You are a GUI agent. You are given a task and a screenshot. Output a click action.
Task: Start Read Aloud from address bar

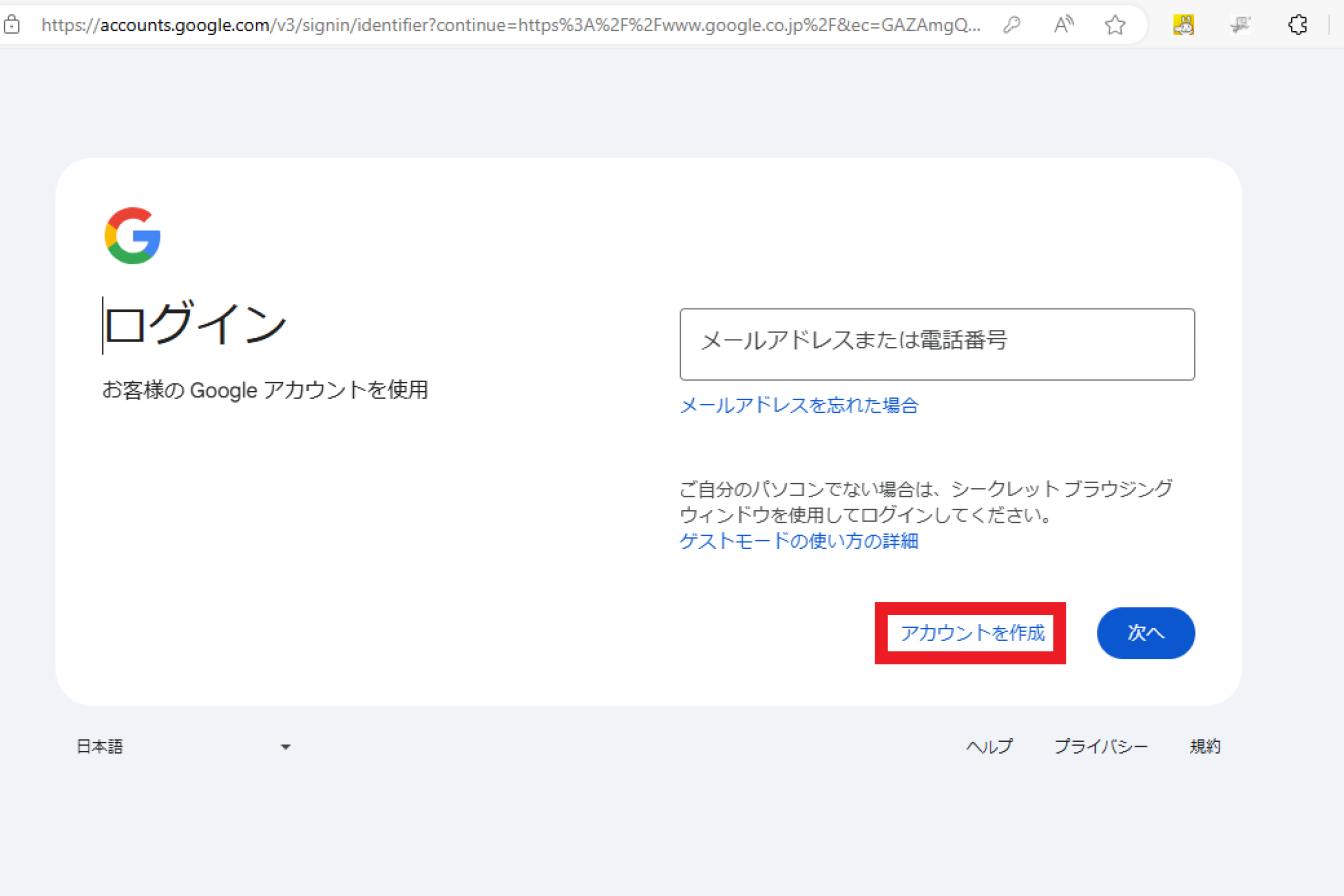[x=1064, y=25]
